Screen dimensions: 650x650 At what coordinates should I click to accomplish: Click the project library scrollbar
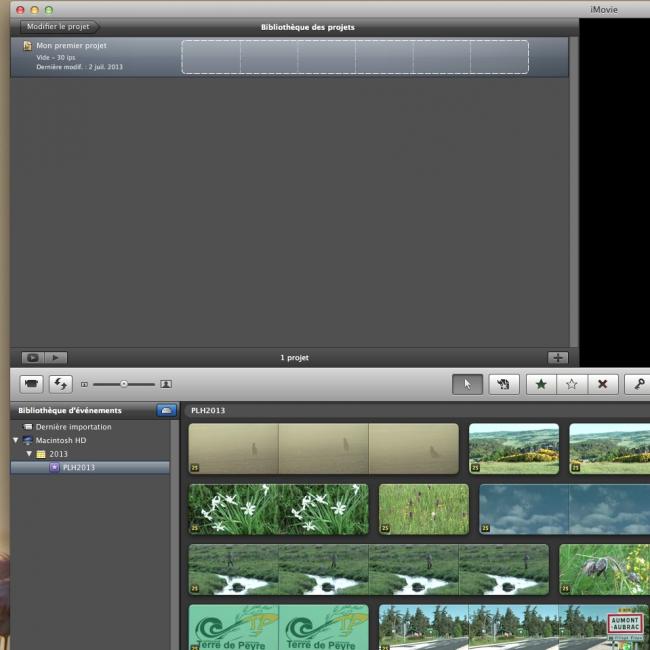pos(574,192)
